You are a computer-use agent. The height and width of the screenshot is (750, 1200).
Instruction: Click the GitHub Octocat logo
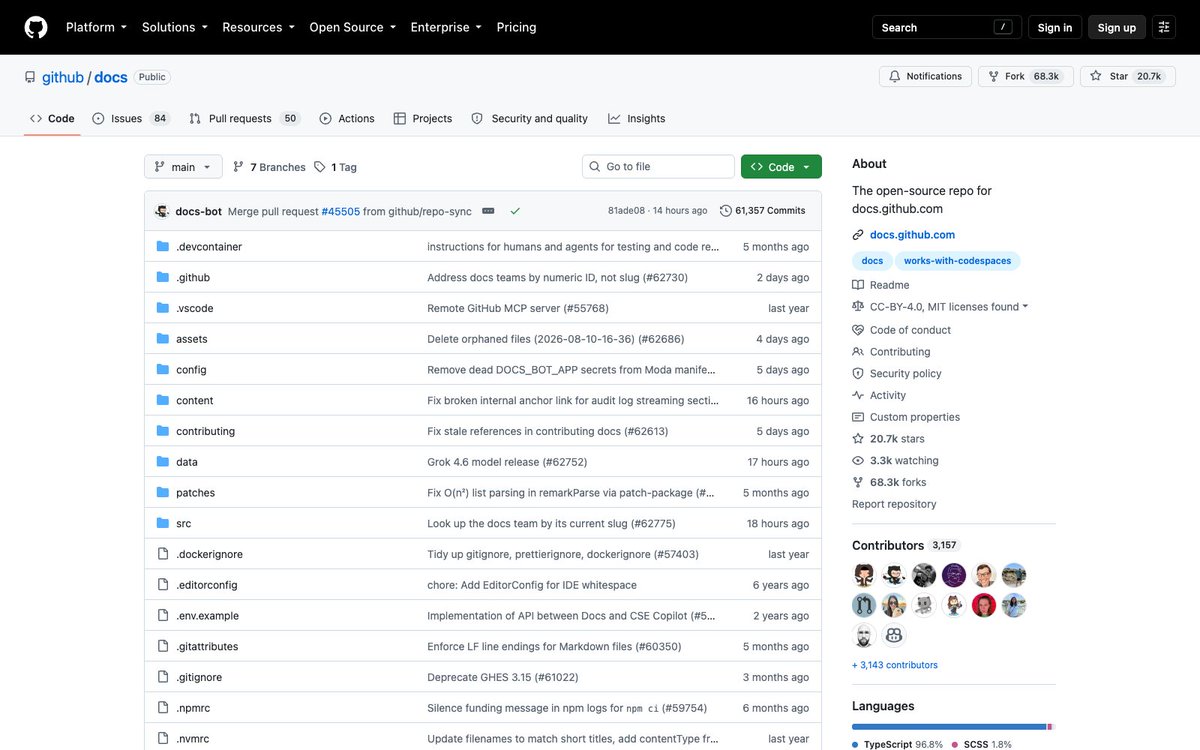tap(36, 27)
